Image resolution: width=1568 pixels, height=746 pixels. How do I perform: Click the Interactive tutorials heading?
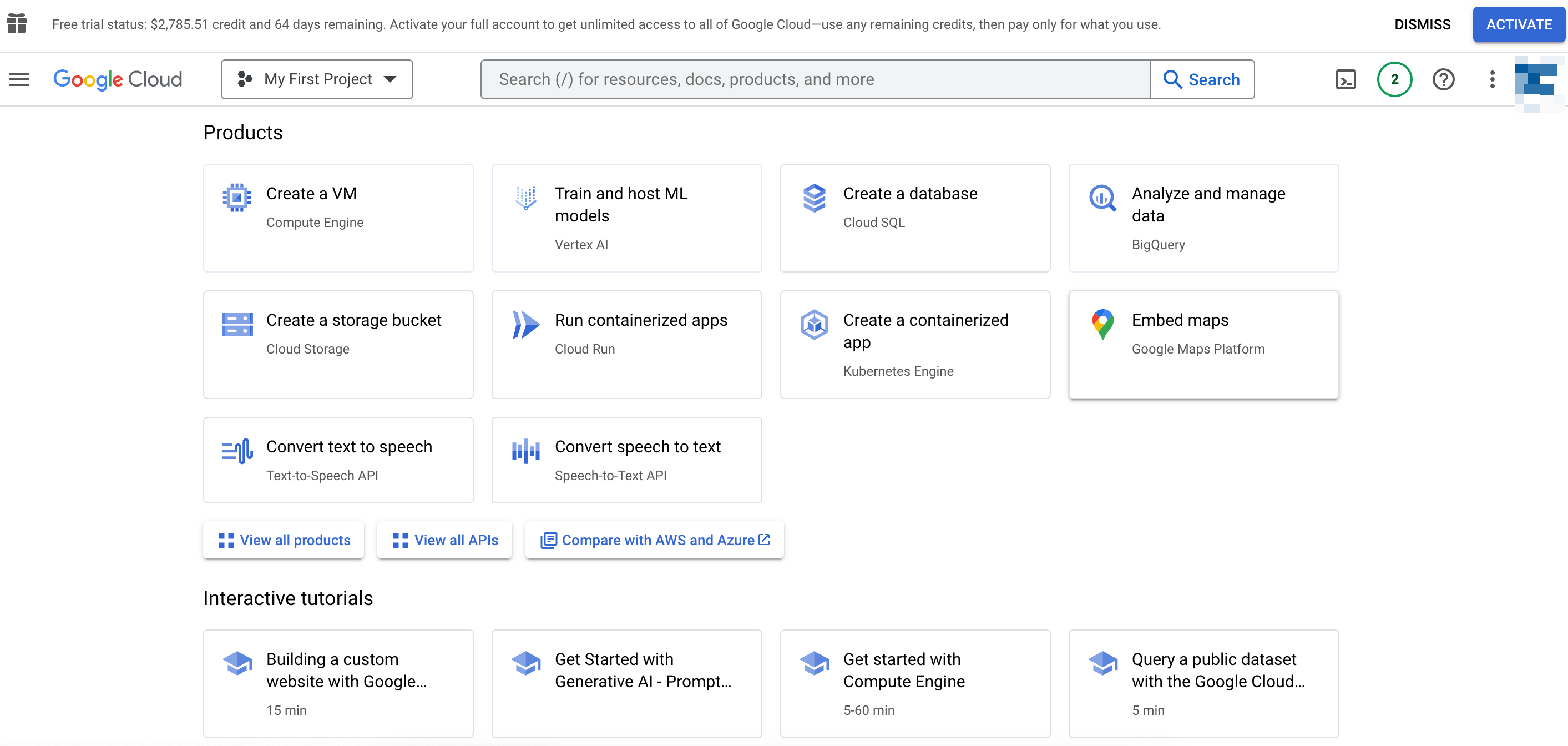[x=288, y=598]
